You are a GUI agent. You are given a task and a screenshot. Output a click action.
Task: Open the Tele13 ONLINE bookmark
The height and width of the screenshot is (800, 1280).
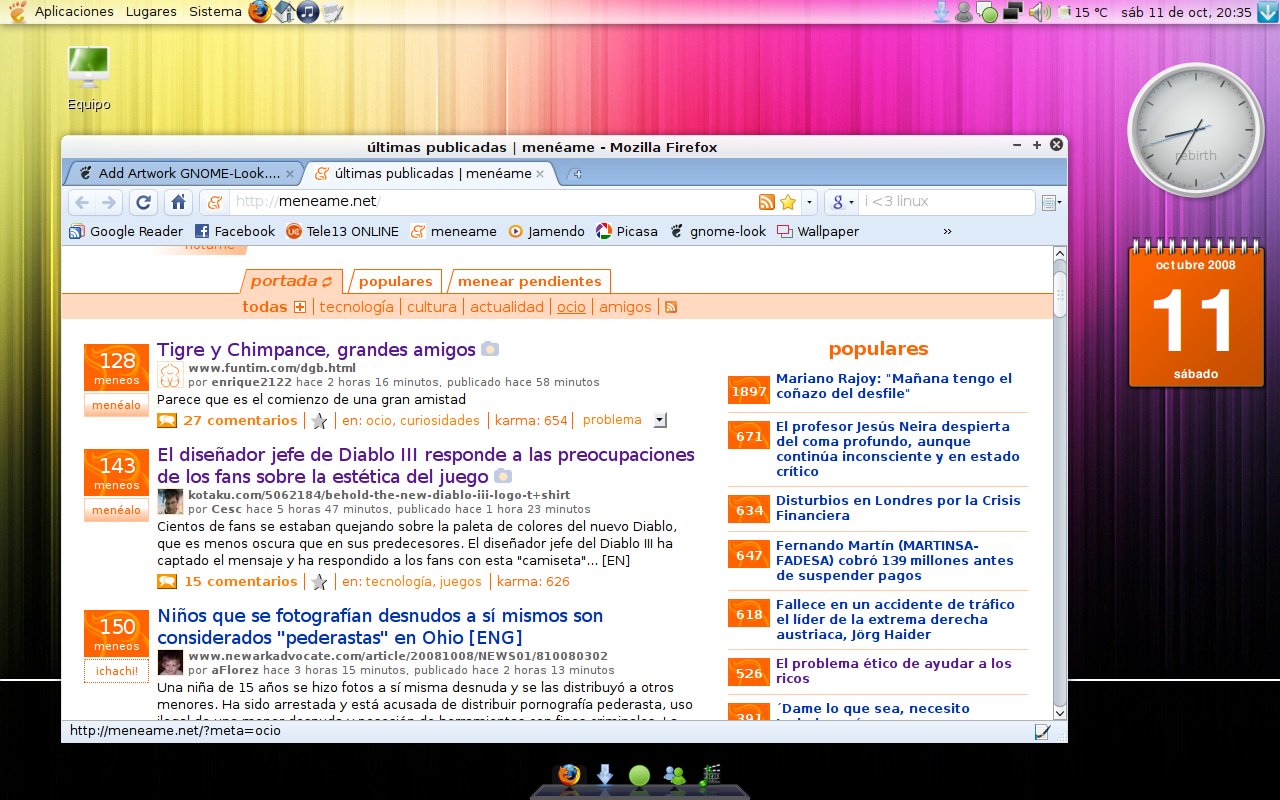[342, 231]
